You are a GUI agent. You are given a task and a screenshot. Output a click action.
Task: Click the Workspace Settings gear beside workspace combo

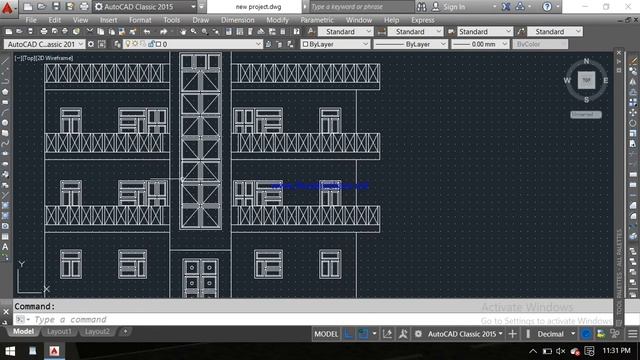coord(91,44)
